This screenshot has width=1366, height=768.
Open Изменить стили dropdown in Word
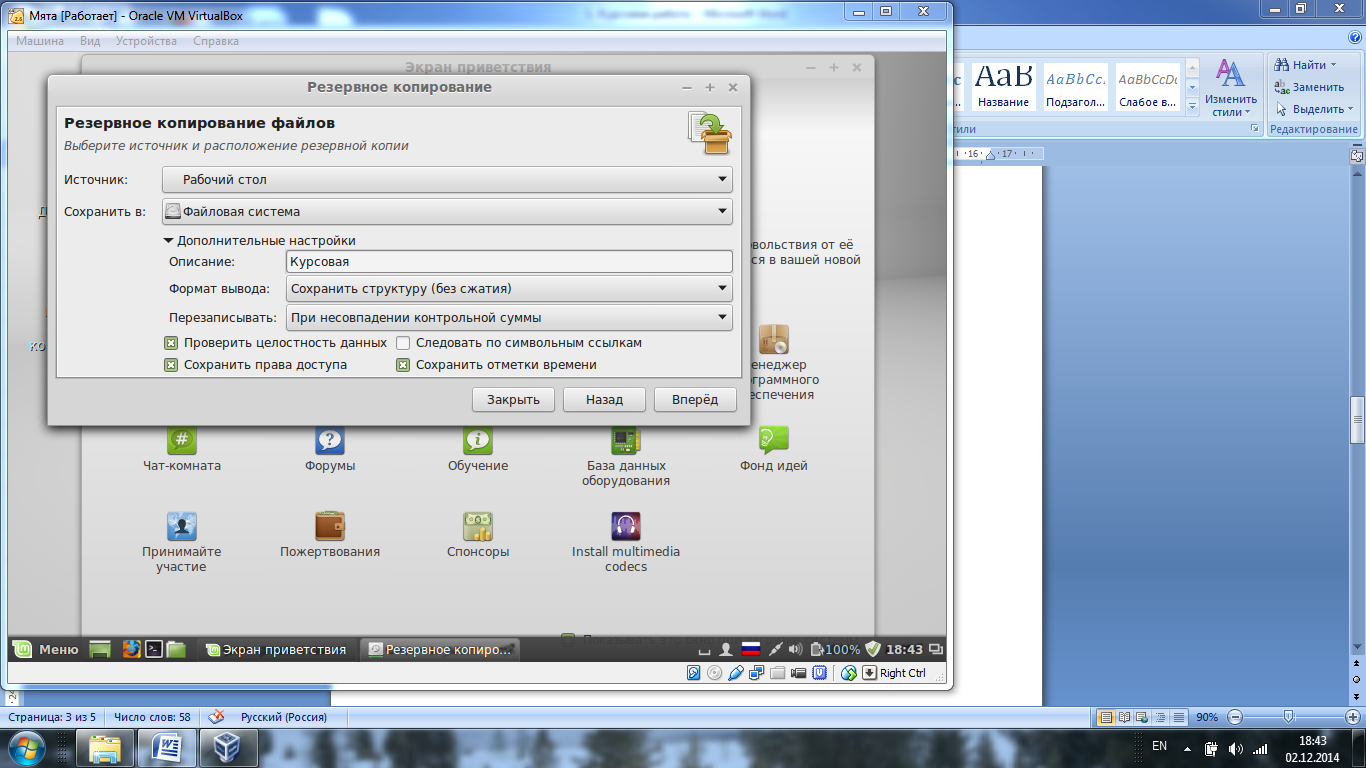(x=1231, y=87)
